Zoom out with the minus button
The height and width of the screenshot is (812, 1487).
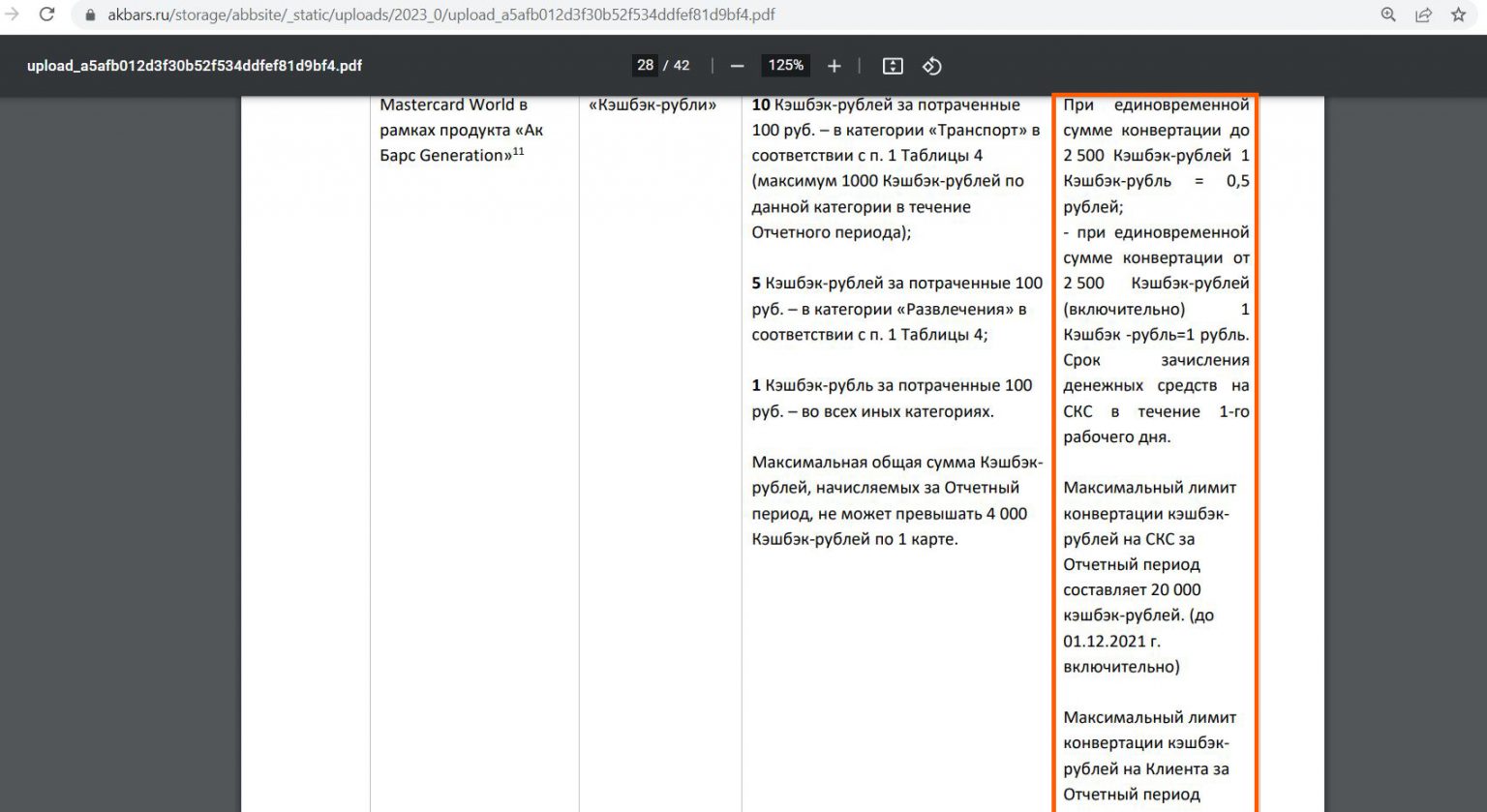tap(738, 66)
